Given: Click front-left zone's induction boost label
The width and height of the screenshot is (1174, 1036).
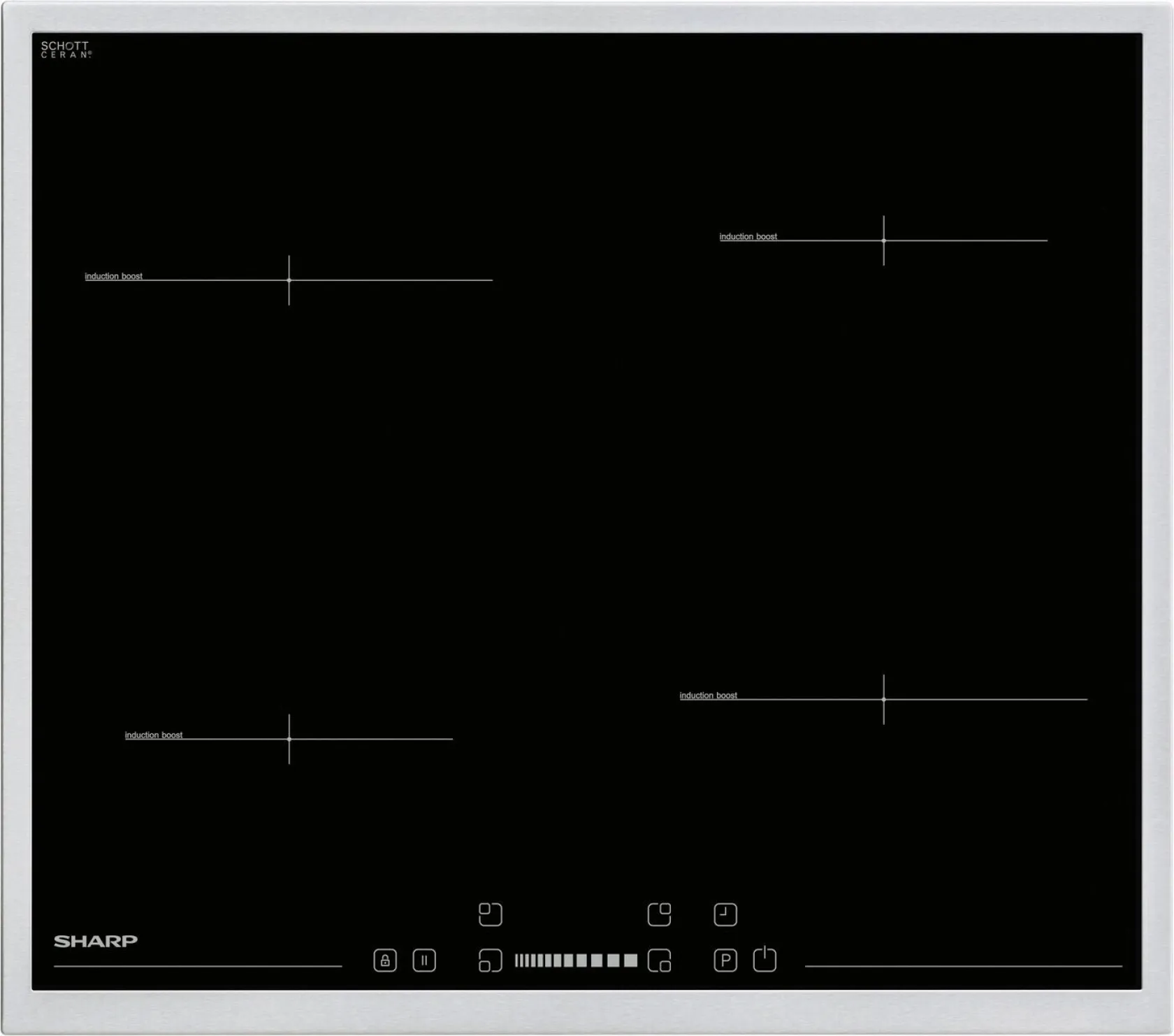Looking at the screenshot, I should pos(153,735).
